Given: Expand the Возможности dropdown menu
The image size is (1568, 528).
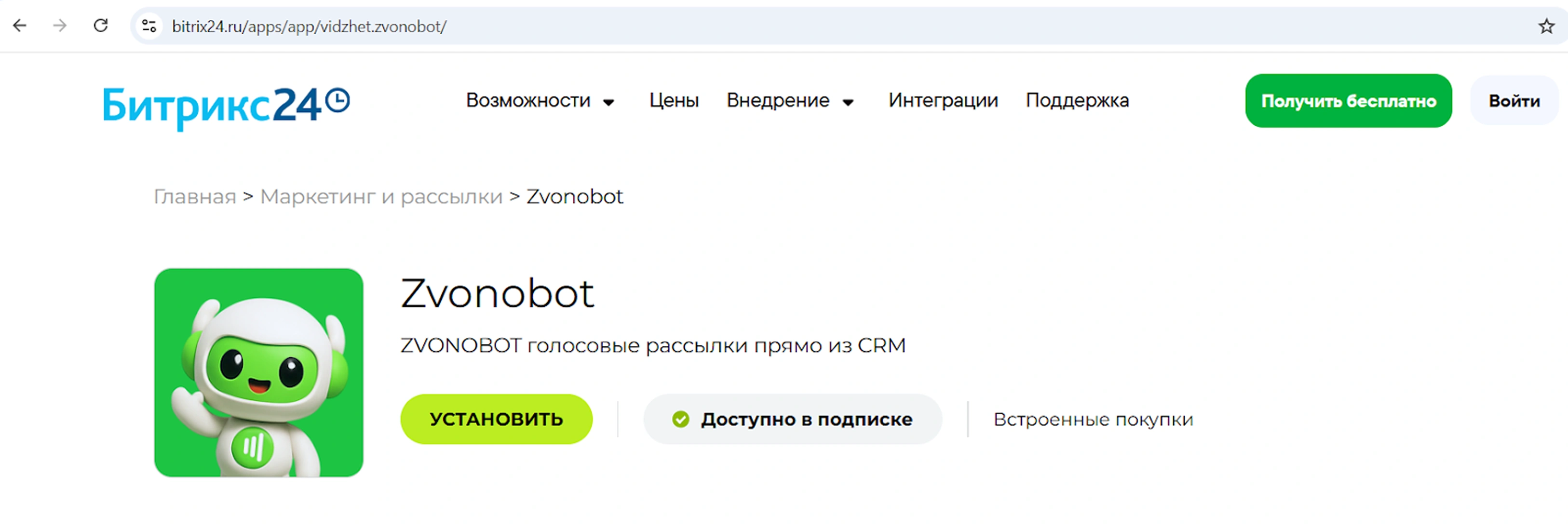Looking at the screenshot, I should (x=540, y=100).
